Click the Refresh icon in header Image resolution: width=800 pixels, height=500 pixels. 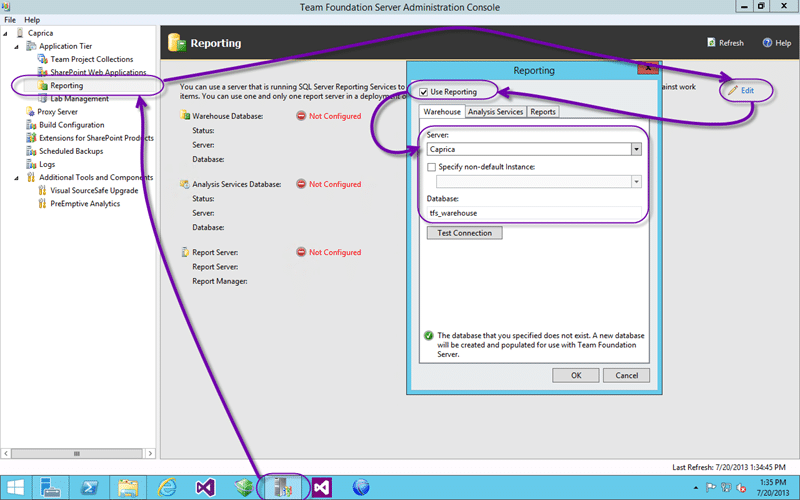tap(711, 42)
